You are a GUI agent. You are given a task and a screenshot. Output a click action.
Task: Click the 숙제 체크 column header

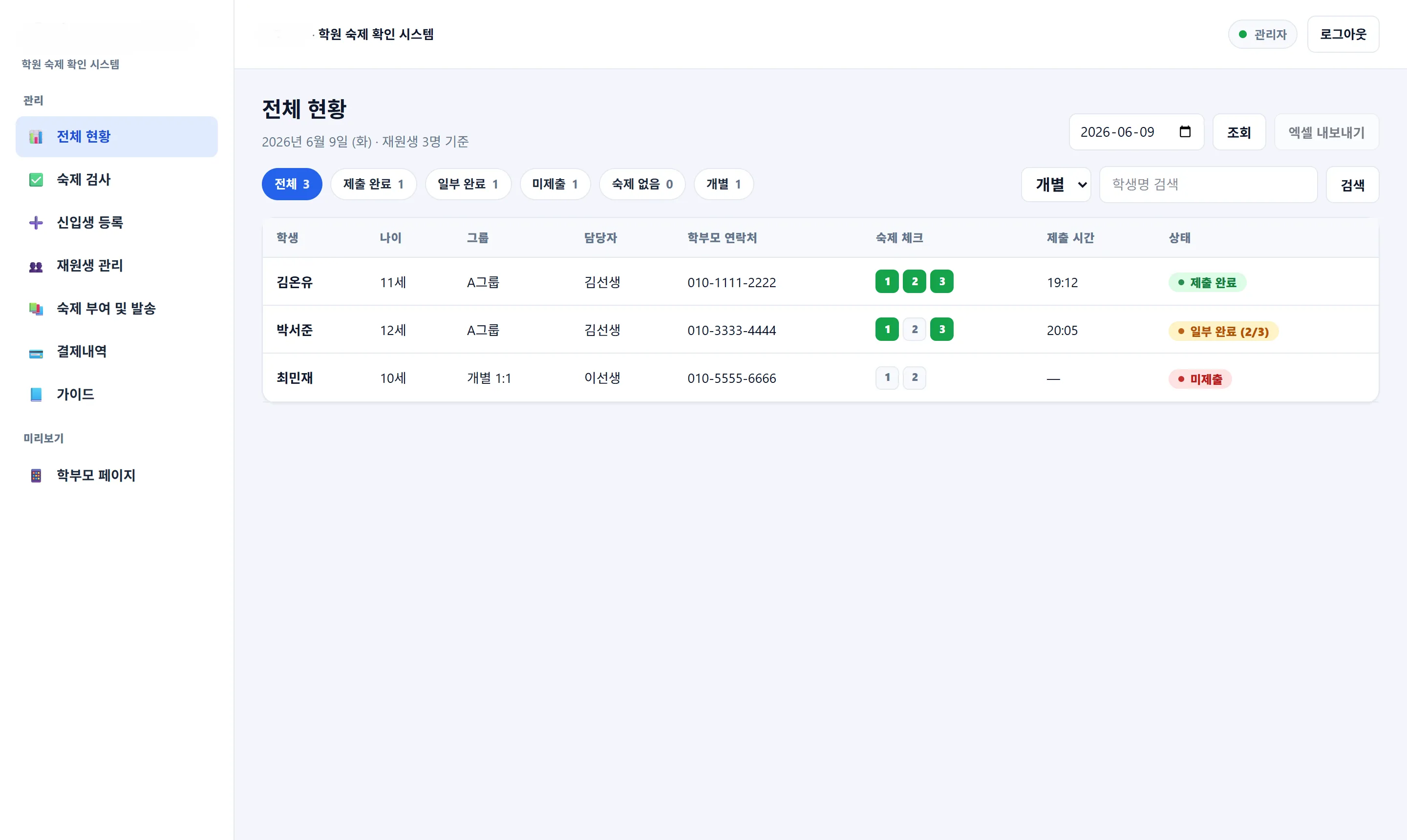tap(900, 238)
